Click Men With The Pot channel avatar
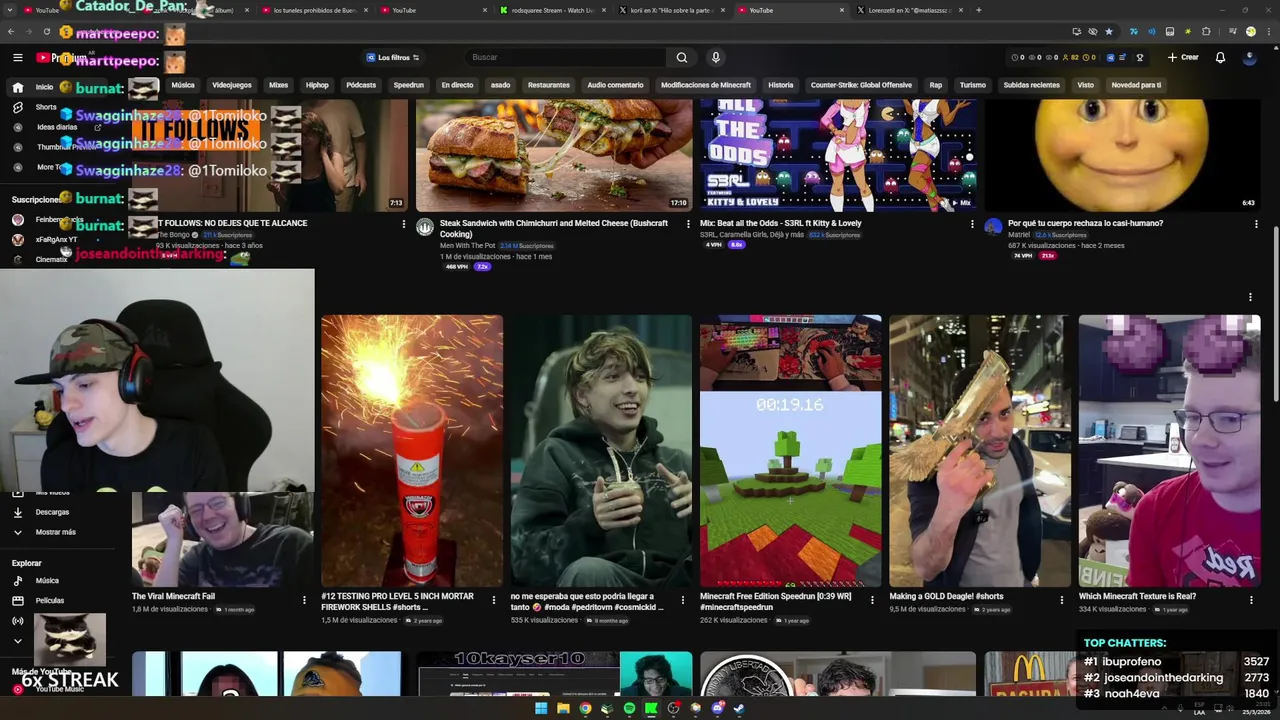This screenshot has width=1280, height=720. [425, 227]
